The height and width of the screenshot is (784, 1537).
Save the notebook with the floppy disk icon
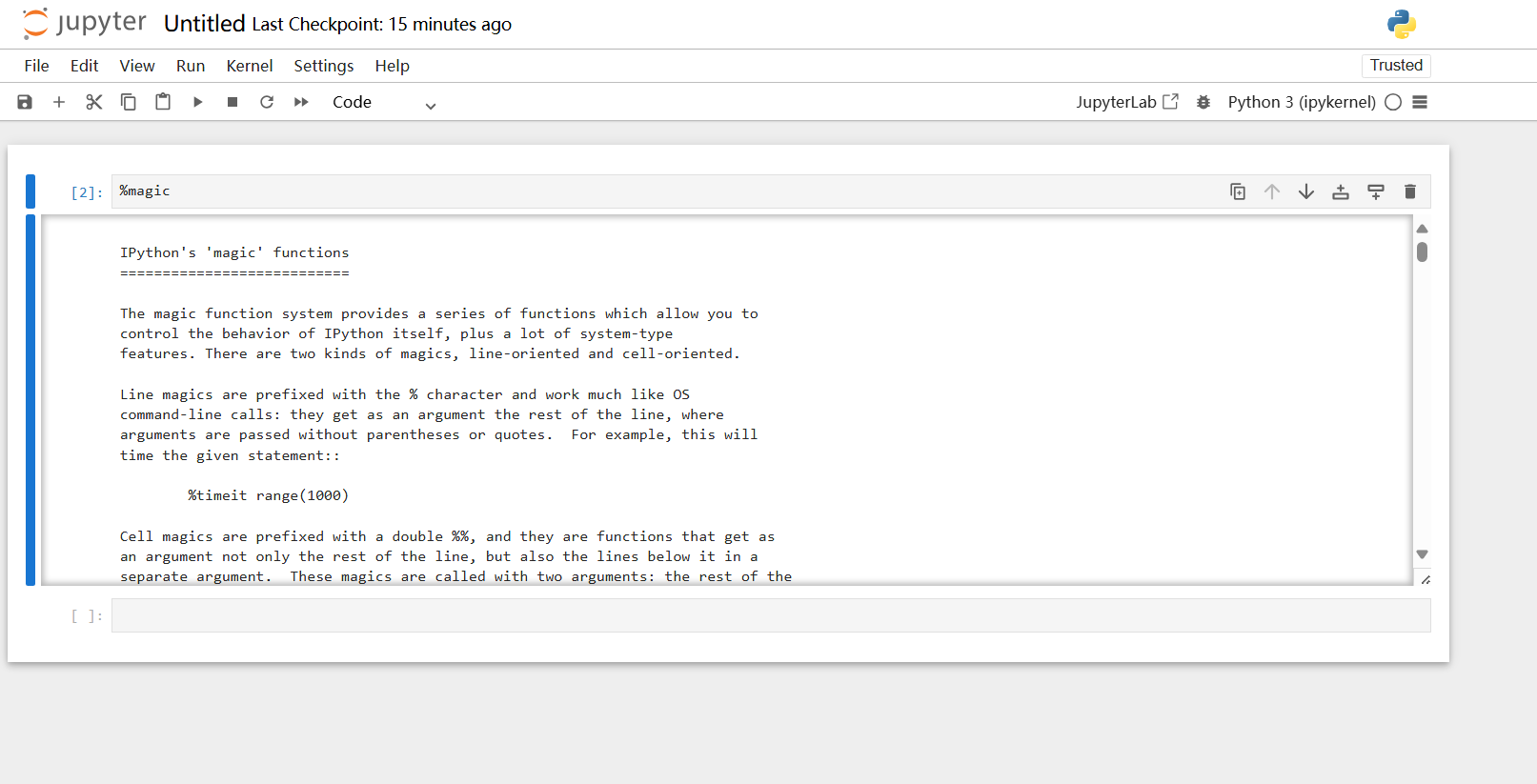pyautogui.click(x=25, y=102)
